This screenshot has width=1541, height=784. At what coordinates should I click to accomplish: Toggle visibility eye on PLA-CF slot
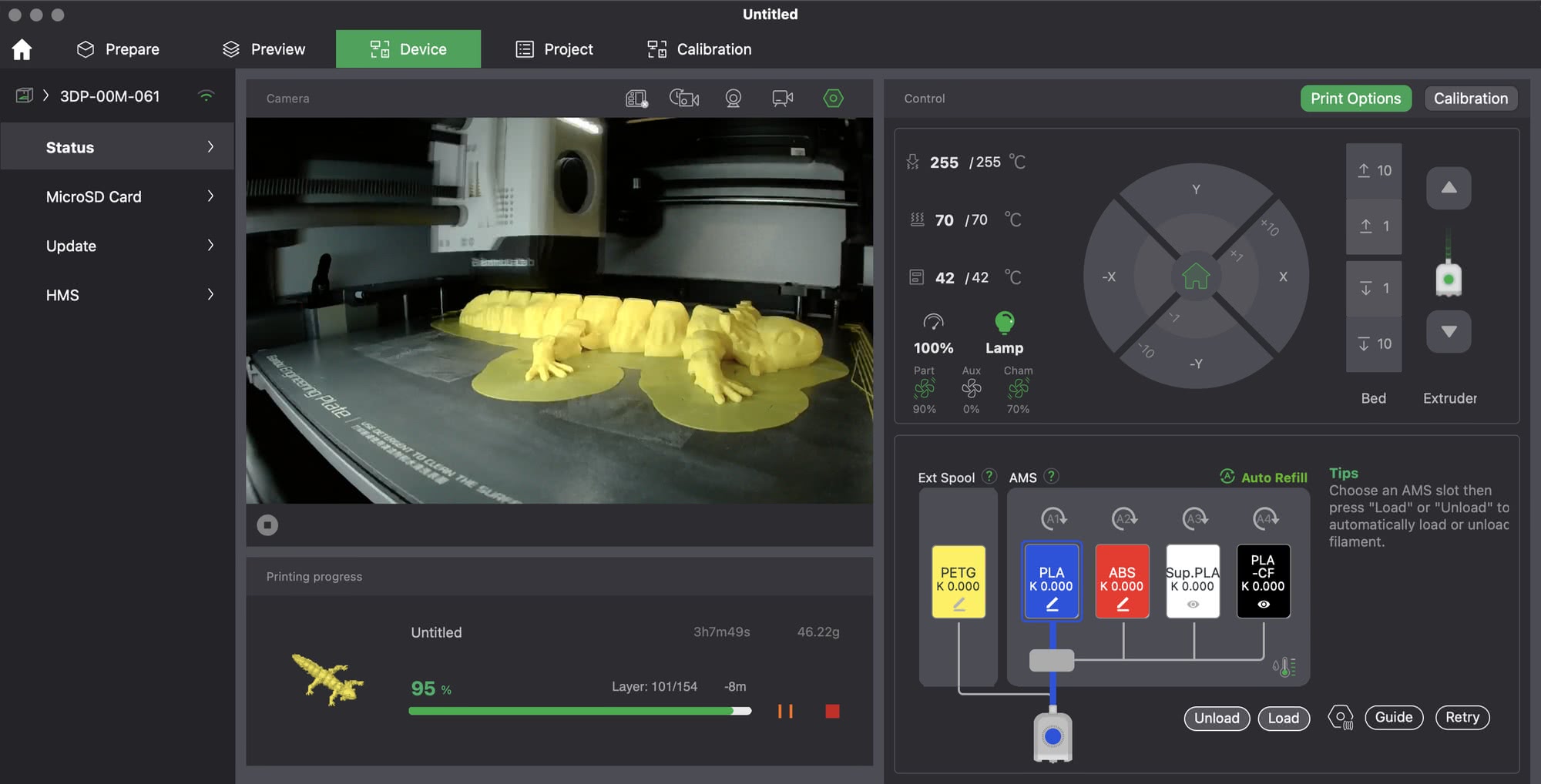(x=1264, y=605)
